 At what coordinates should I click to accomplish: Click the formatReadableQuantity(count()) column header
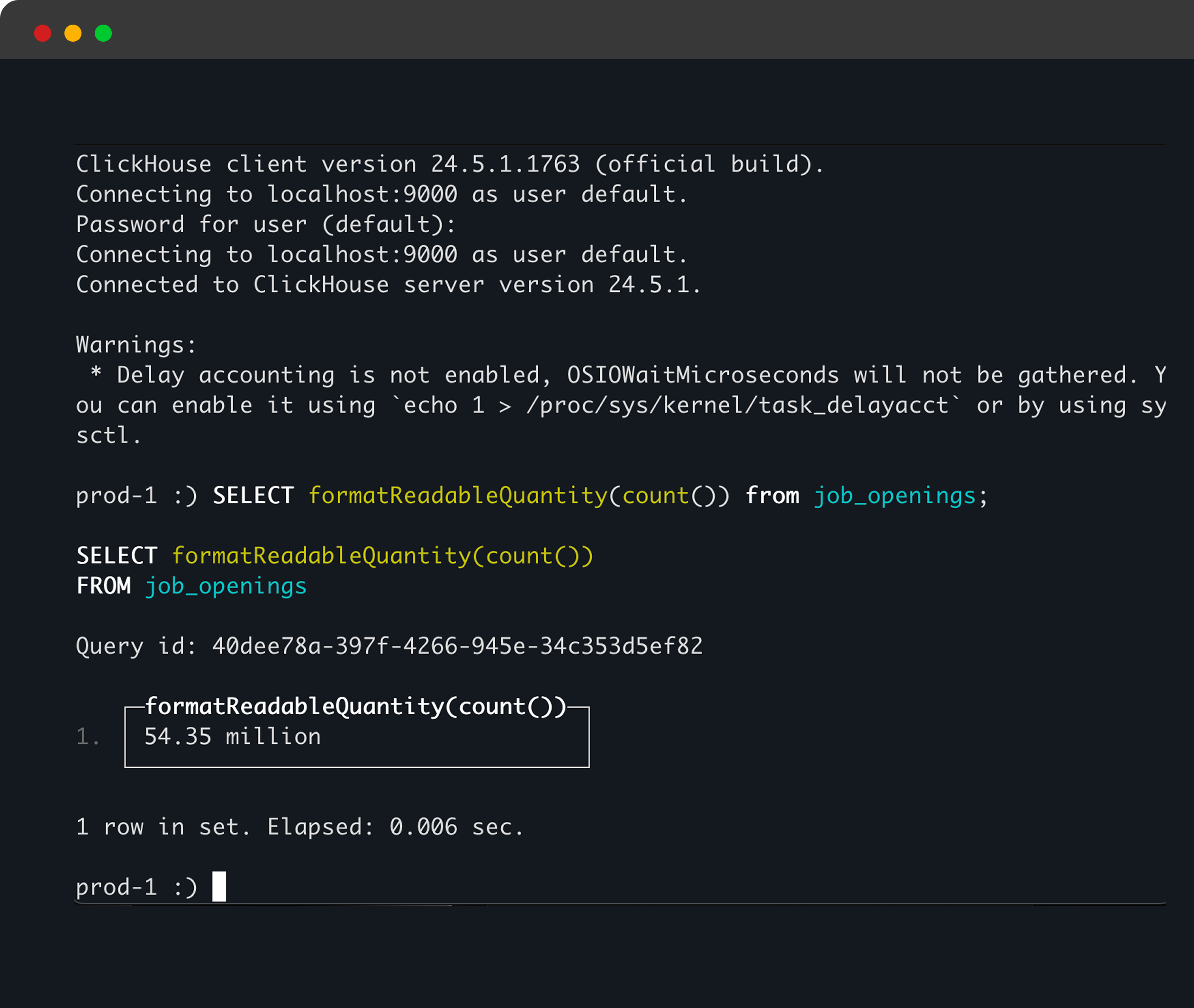[355, 706]
